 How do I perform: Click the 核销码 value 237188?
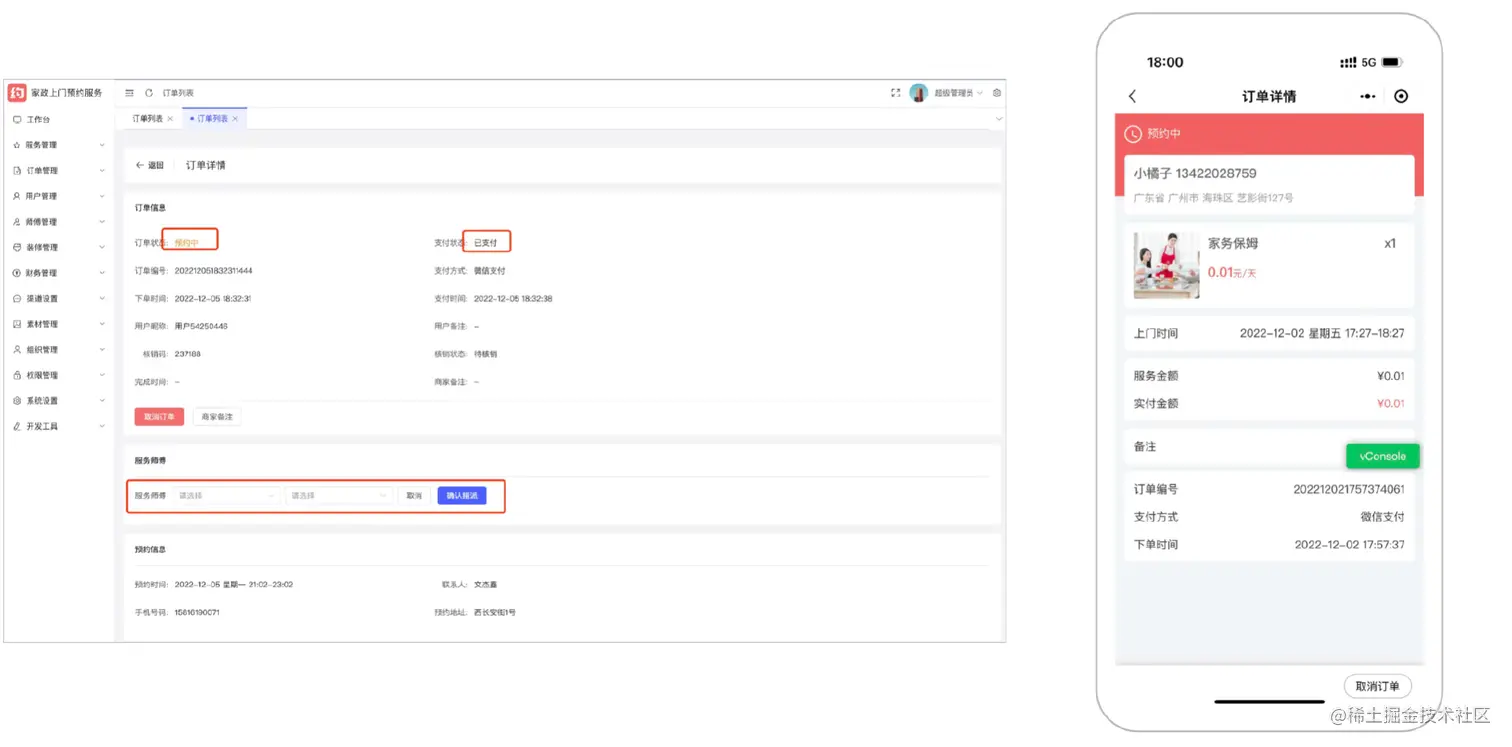(187, 354)
